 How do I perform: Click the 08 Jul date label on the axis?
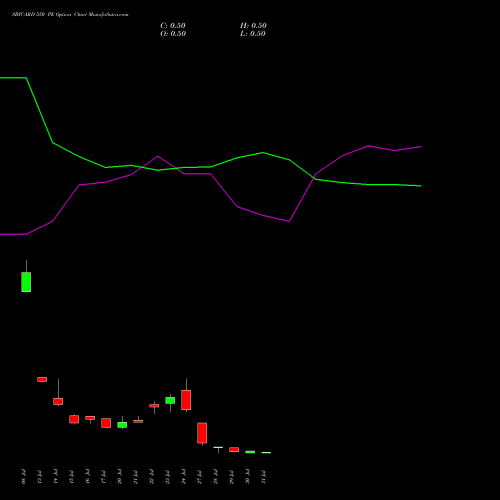tap(23, 477)
